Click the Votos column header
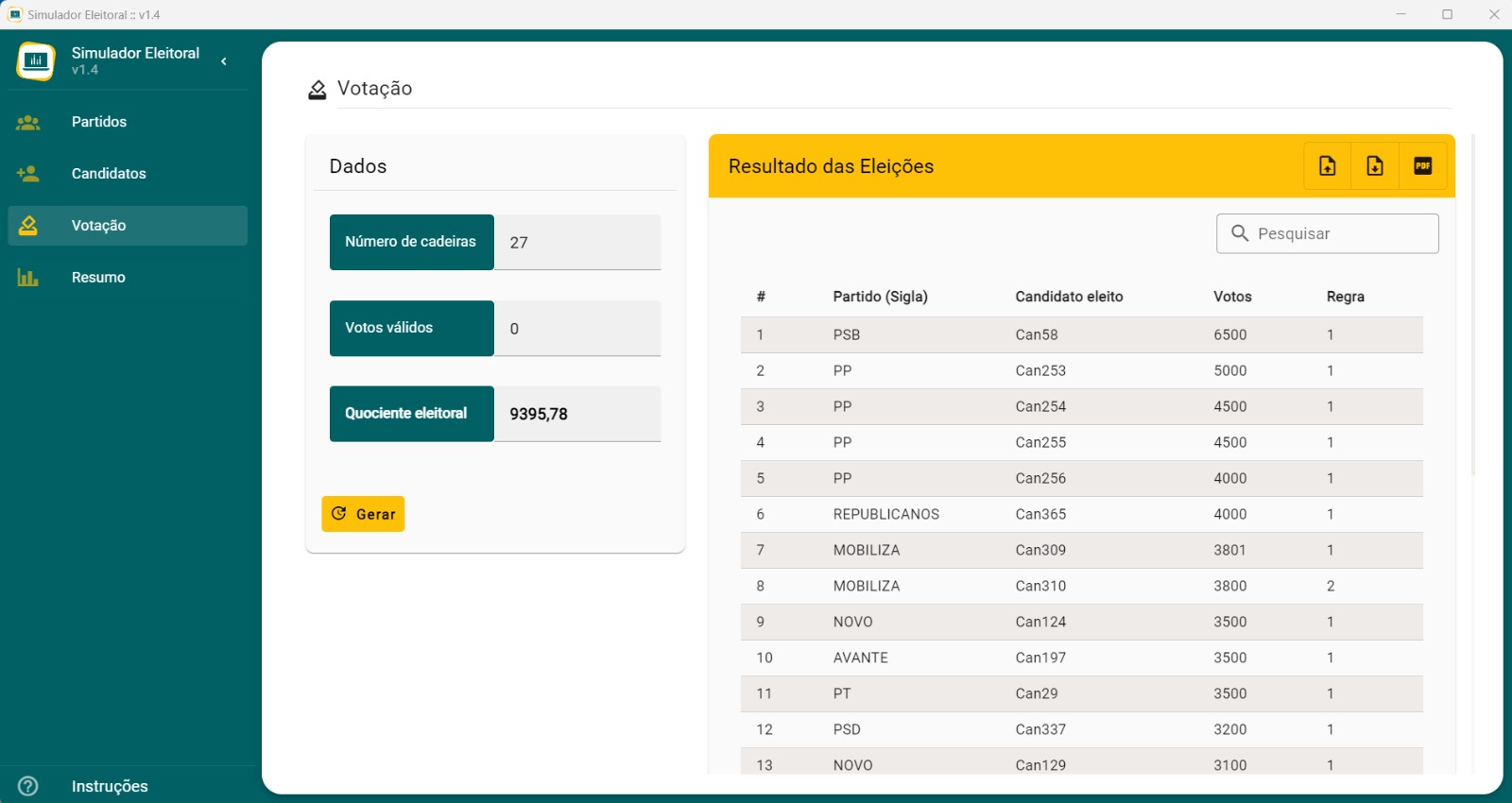Screen dimensions: 1512x803 [x=1232, y=297]
